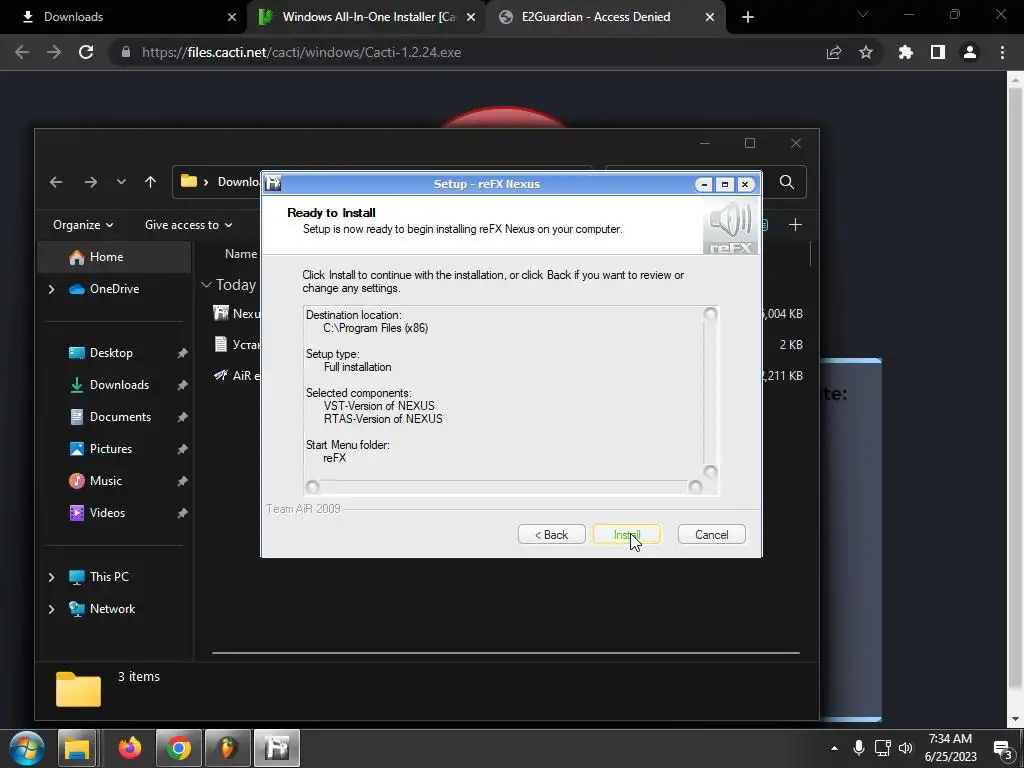This screenshot has height=768, width=1024.
Task: Click the Explorer search magnifier icon
Action: pyautogui.click(x=787, y=182)
